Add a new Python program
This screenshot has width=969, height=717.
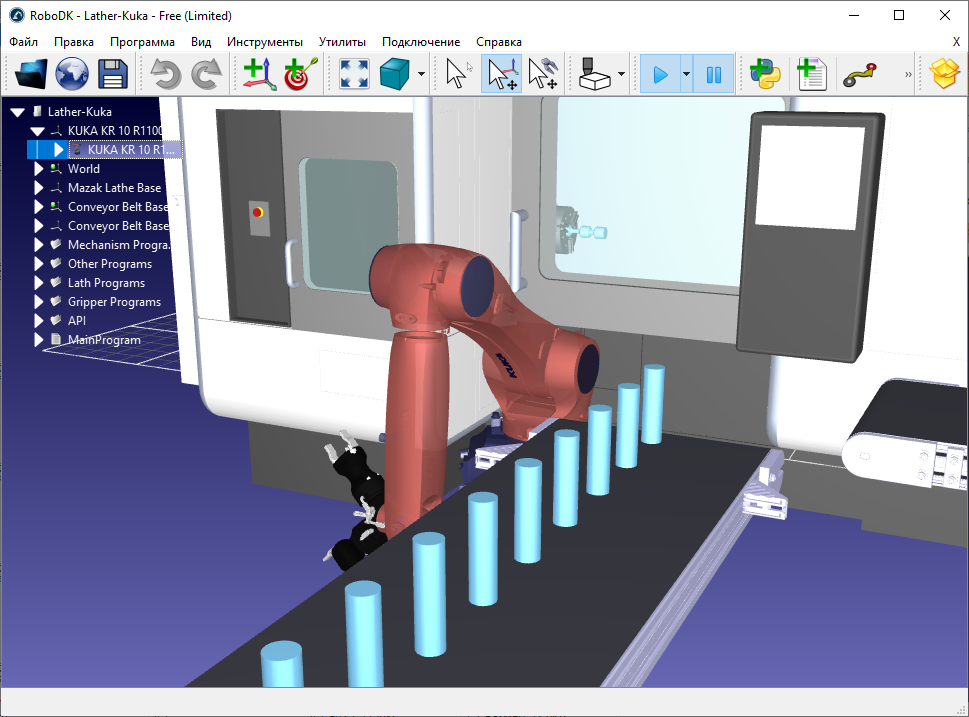click(x=766, y=74)
